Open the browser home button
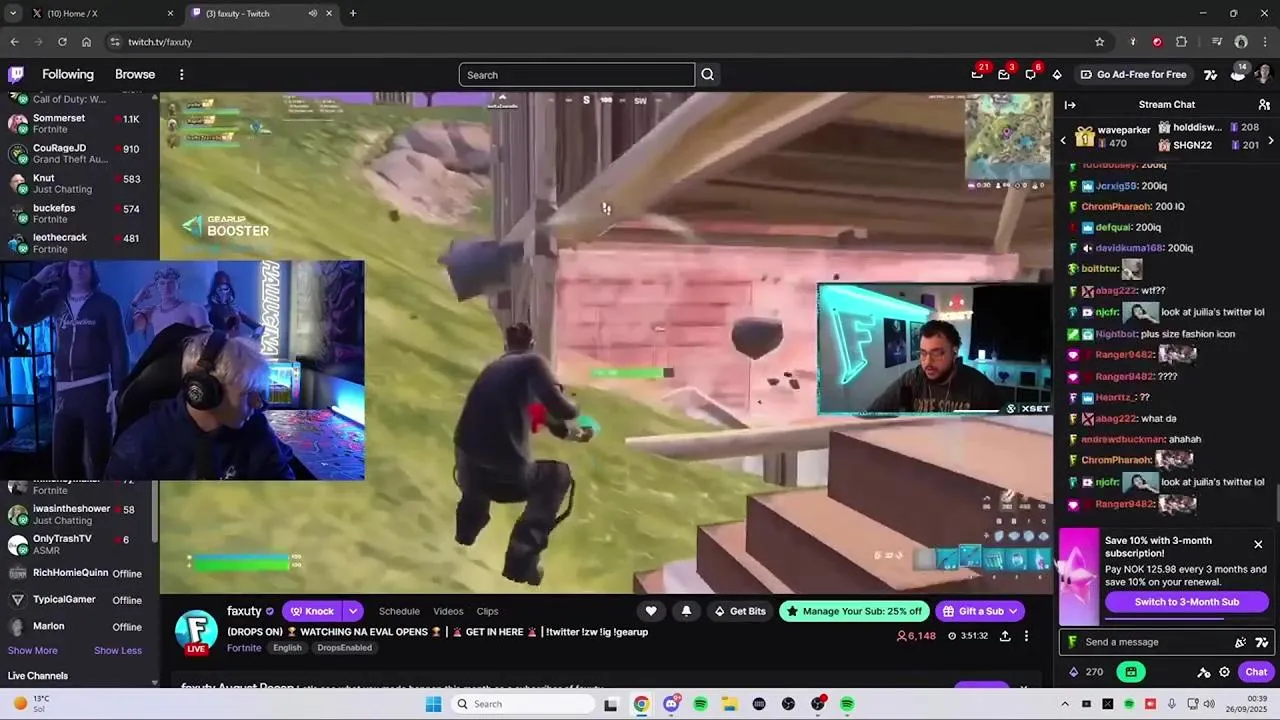The height and width of the screenshot is (720, 1280). (x=86, y=42)
